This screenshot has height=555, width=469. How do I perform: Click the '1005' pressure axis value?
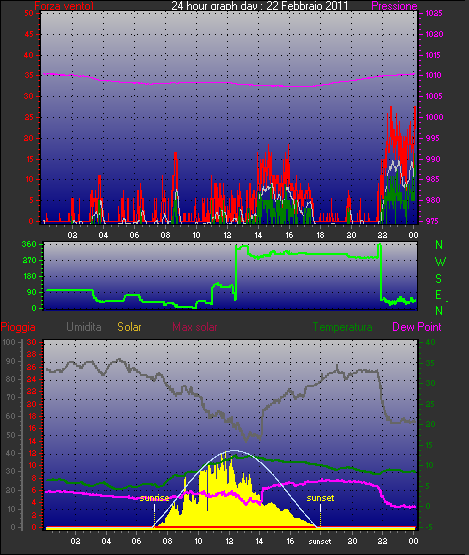click(x=434, y=96)
